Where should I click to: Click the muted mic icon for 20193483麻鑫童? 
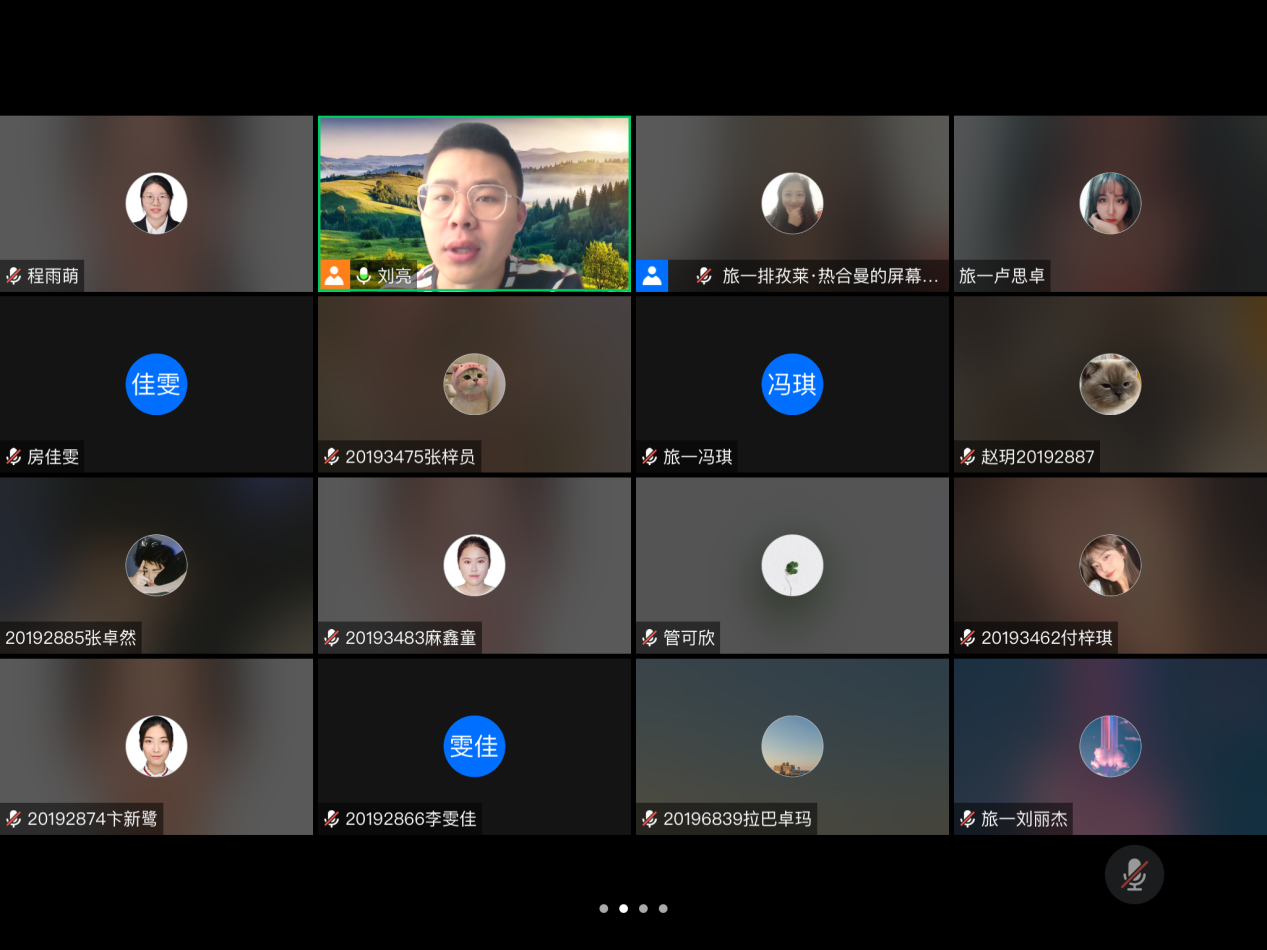pyautogui.click(x=332, y=638)
